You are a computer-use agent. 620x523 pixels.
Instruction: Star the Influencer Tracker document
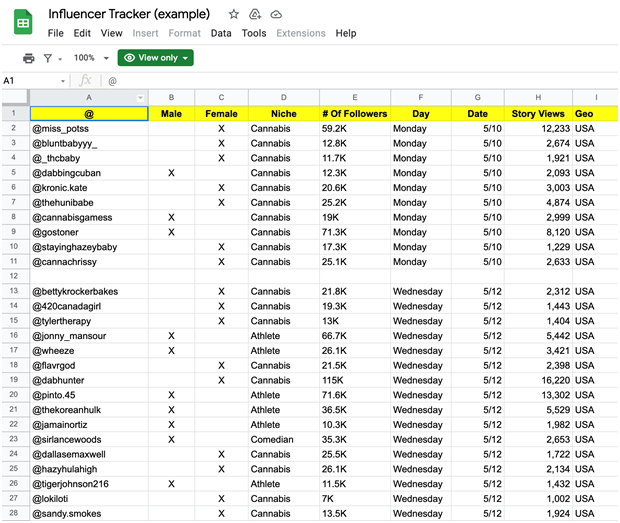233,14
